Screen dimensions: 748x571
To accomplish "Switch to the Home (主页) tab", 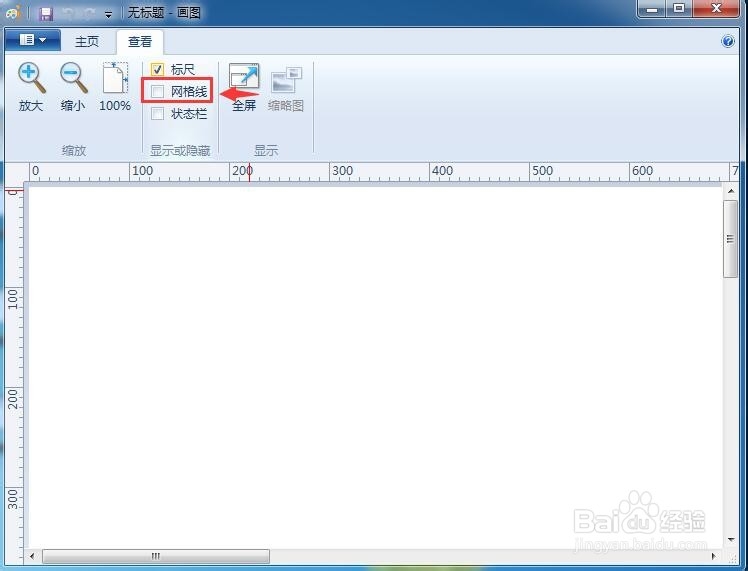I will 87,42.
